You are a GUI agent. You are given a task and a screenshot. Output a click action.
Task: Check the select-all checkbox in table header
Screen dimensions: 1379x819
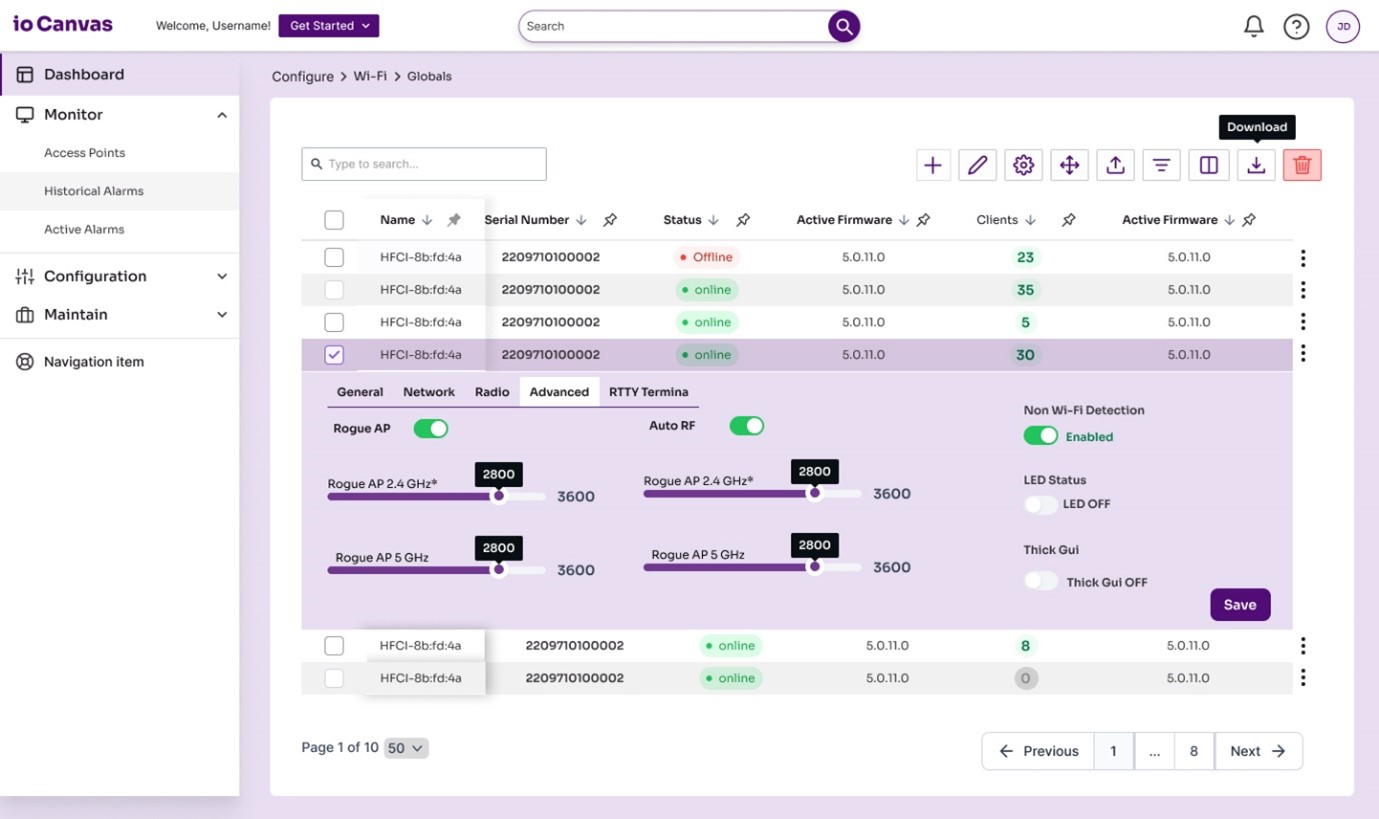[x=334, y=220]
